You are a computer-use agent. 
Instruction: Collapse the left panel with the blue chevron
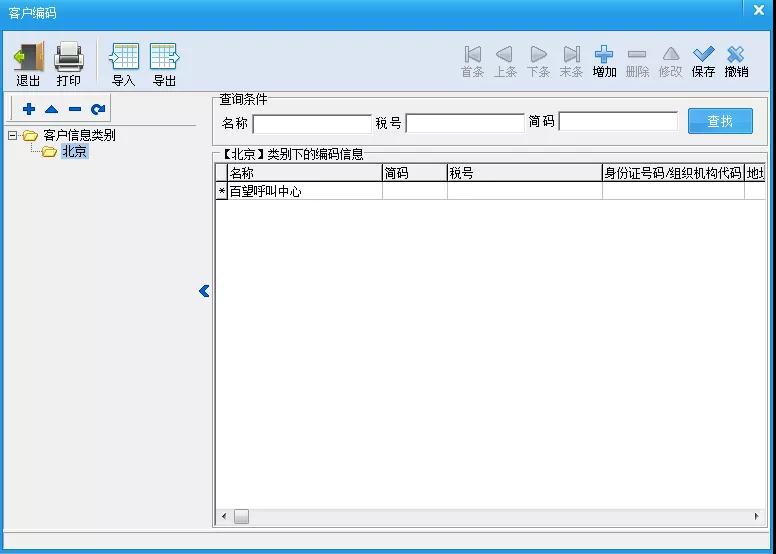click(x=204, y=291)
